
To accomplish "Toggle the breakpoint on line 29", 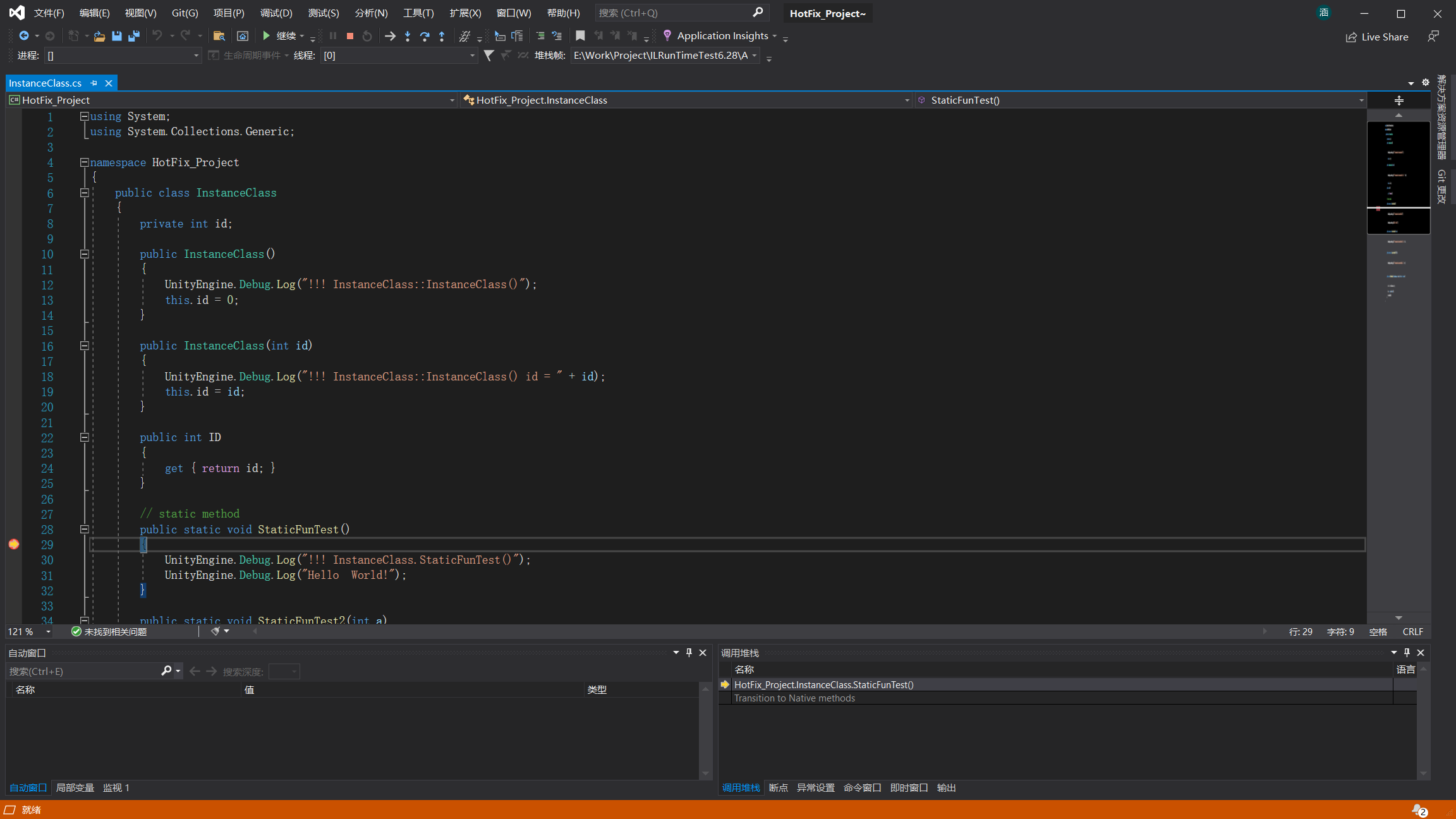I will point(13,544).
